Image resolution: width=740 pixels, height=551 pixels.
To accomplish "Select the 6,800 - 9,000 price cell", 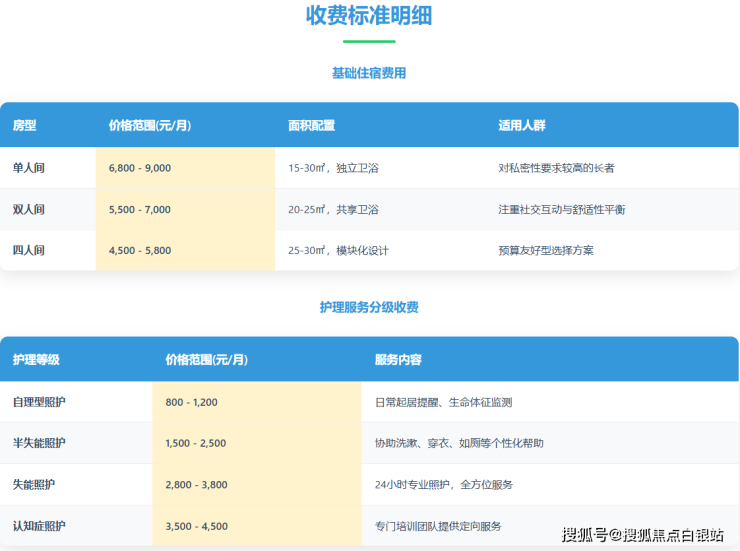I will (x=140, y=168).
